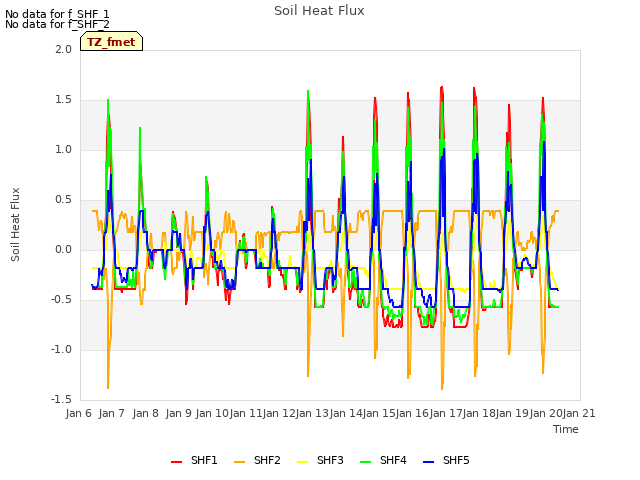Click the SHF2 legend label
Viewport: 640px width, 480px height.
(x=267, y=460)
